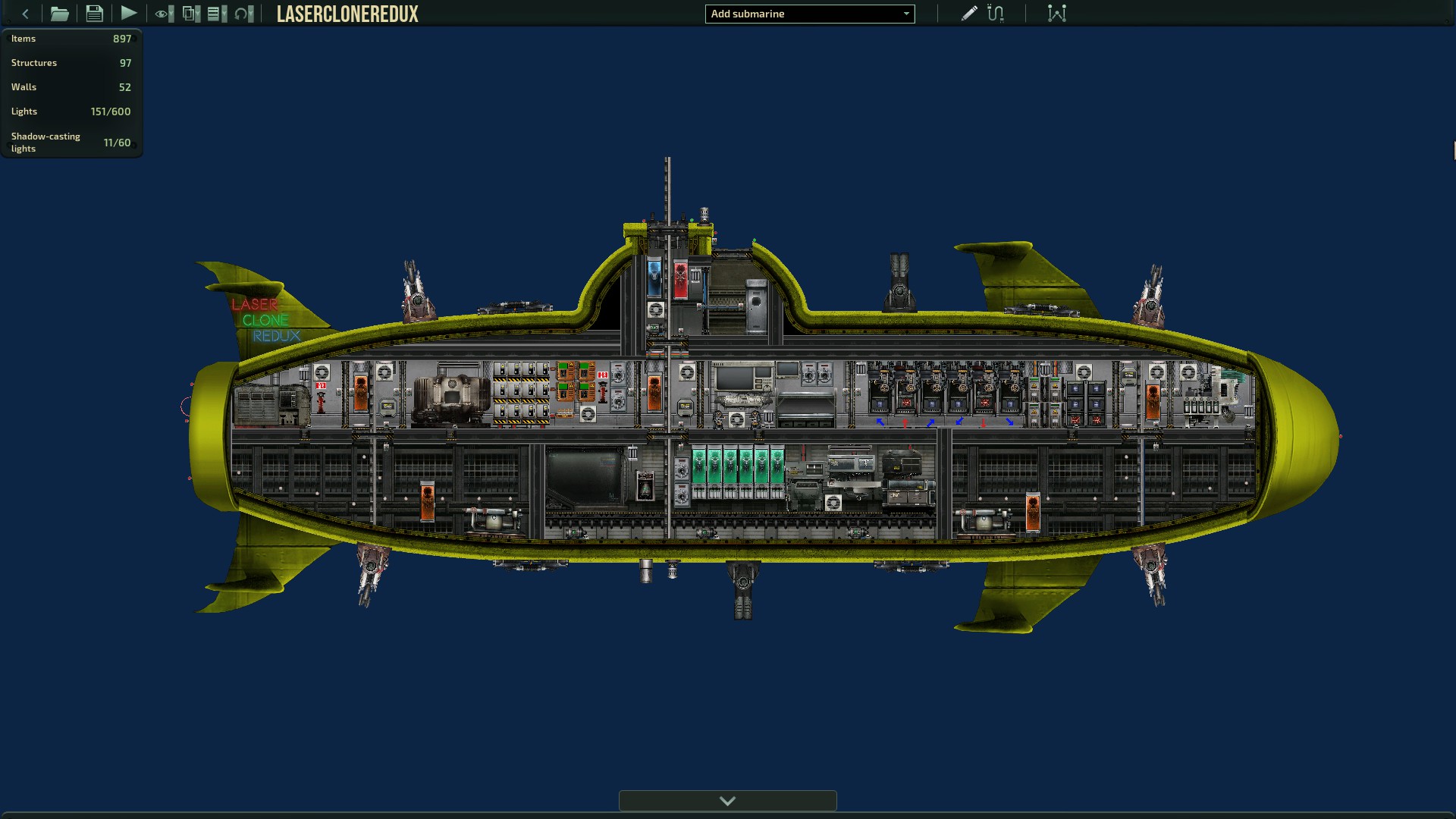Expand bottom panel with down chevron
The width and height of the screenshot is (1456, 819).
click(x=728, y=801)
